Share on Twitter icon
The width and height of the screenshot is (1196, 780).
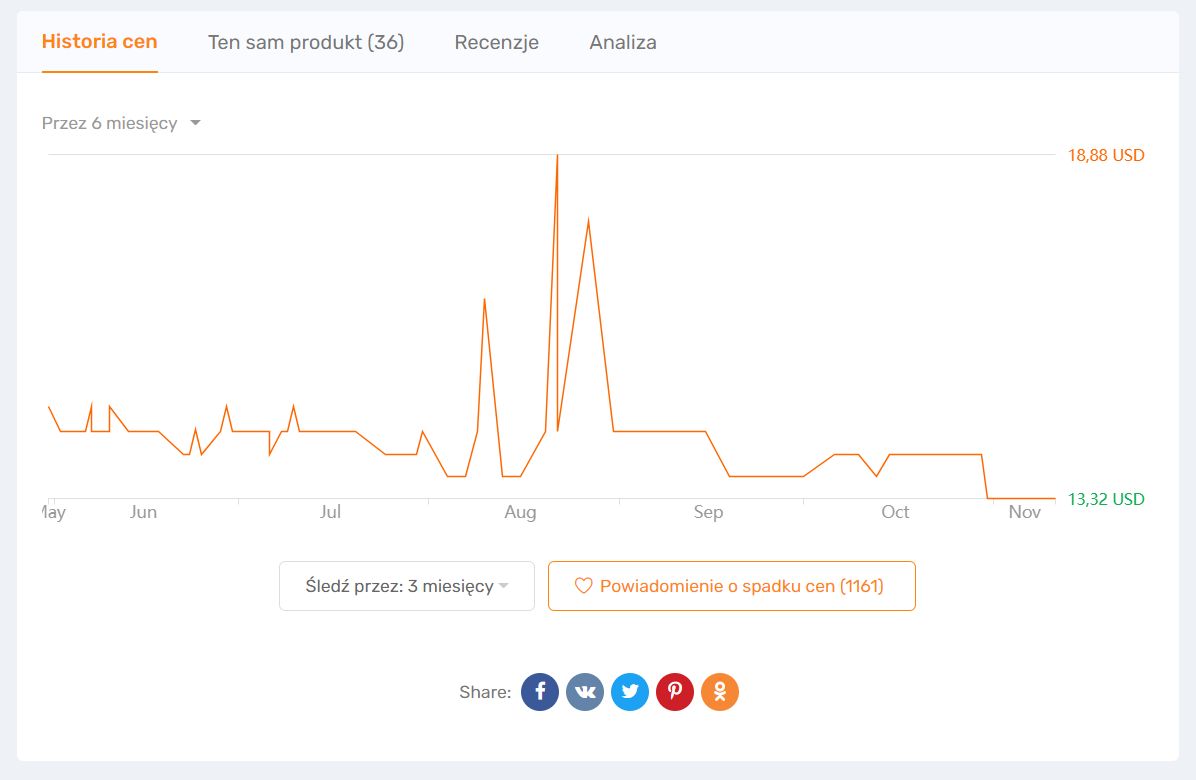click(630, 692)
